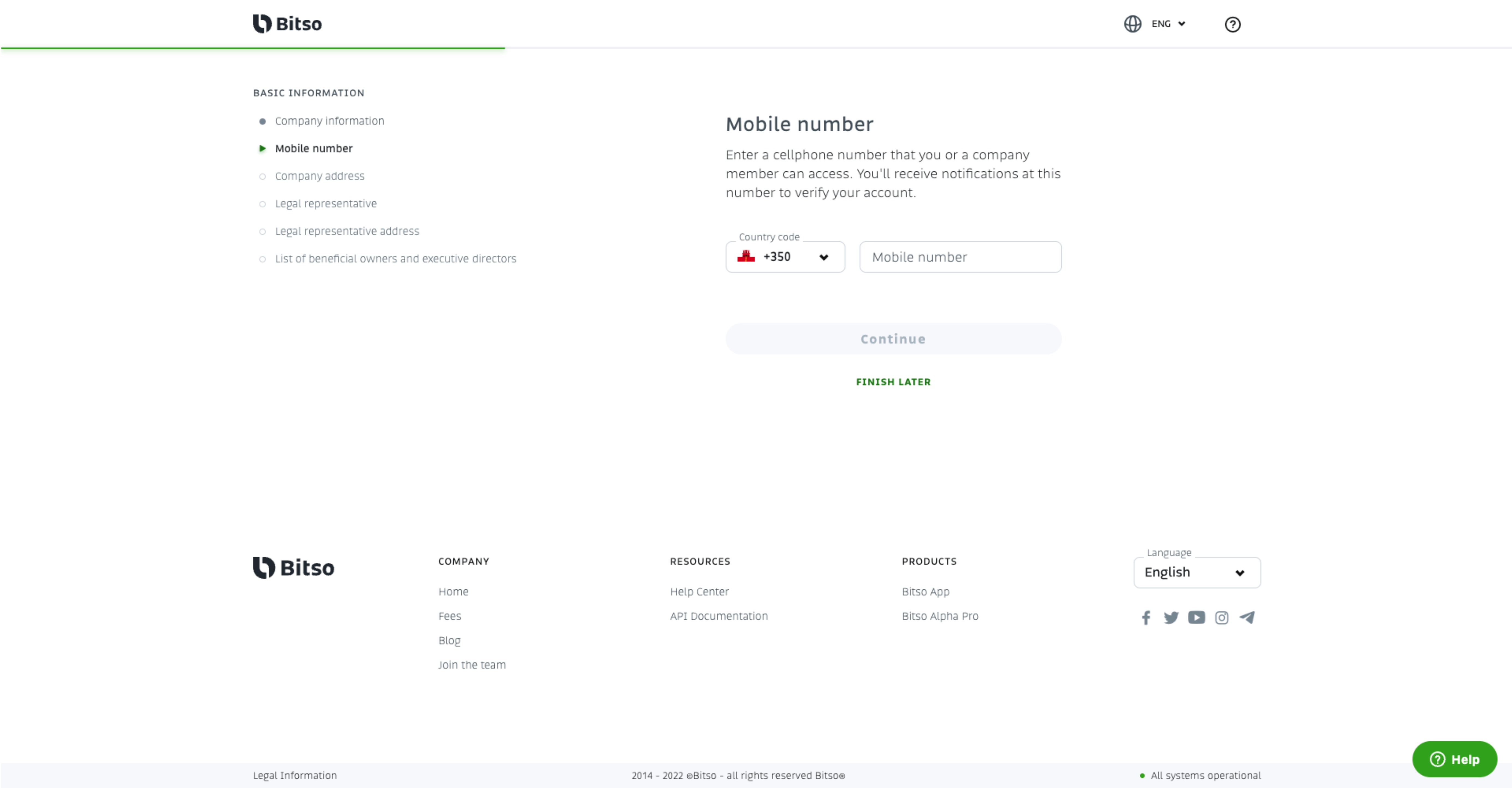Open Bitso Twitter icon
Screen dimensions: 1512x788
[1171, 617]
